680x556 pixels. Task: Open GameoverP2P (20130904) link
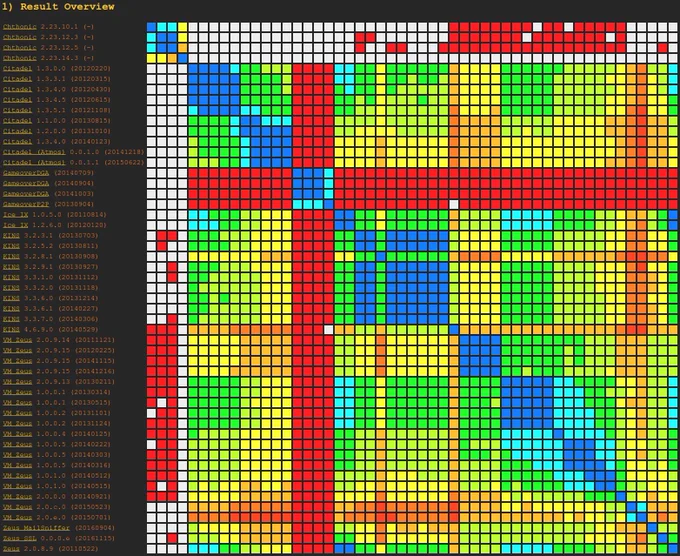pos(26,204)
